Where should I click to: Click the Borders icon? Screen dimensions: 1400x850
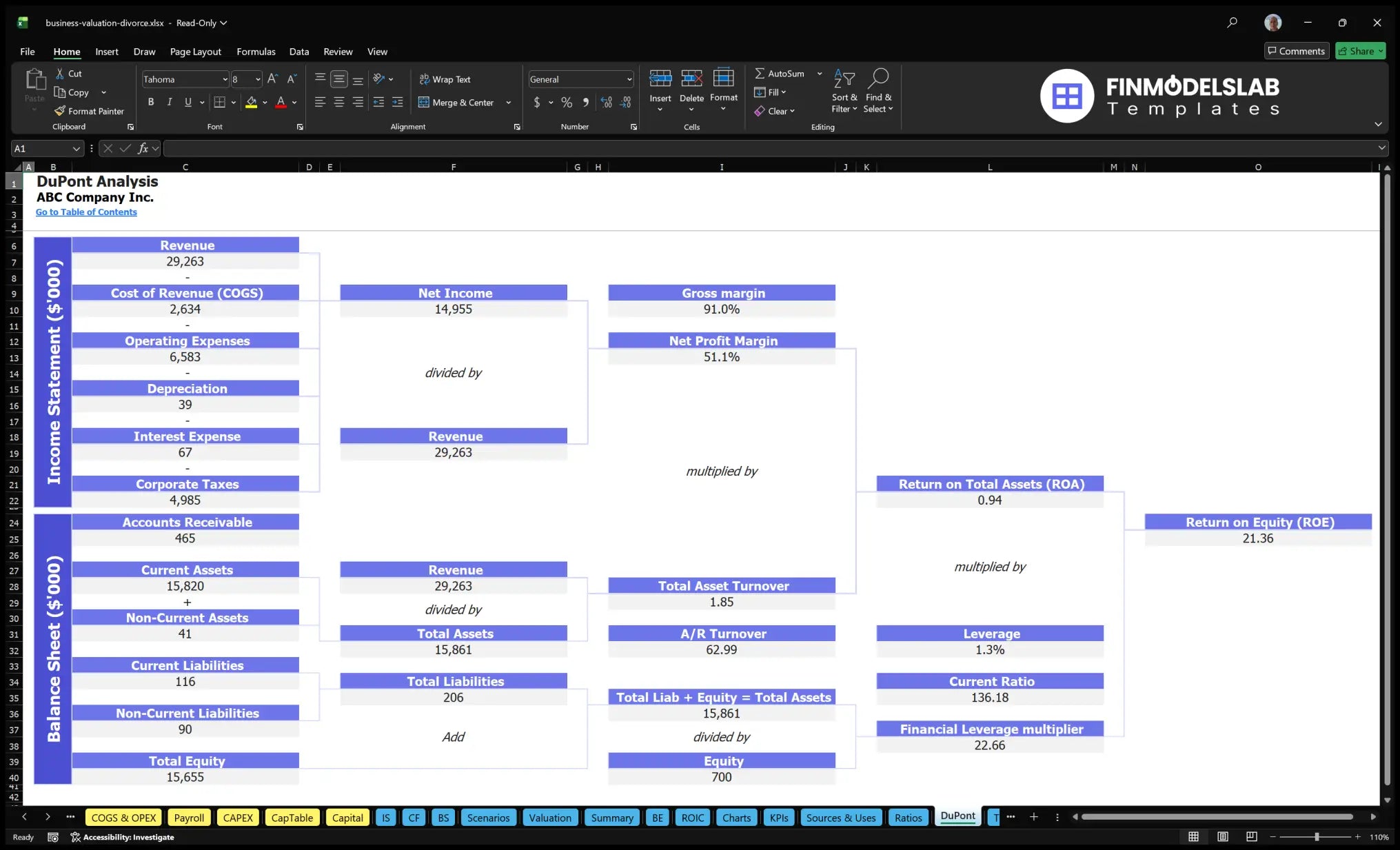click(220, 102)
